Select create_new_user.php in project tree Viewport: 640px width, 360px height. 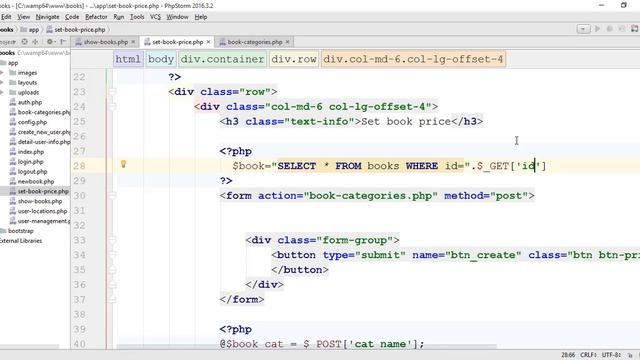40,132
